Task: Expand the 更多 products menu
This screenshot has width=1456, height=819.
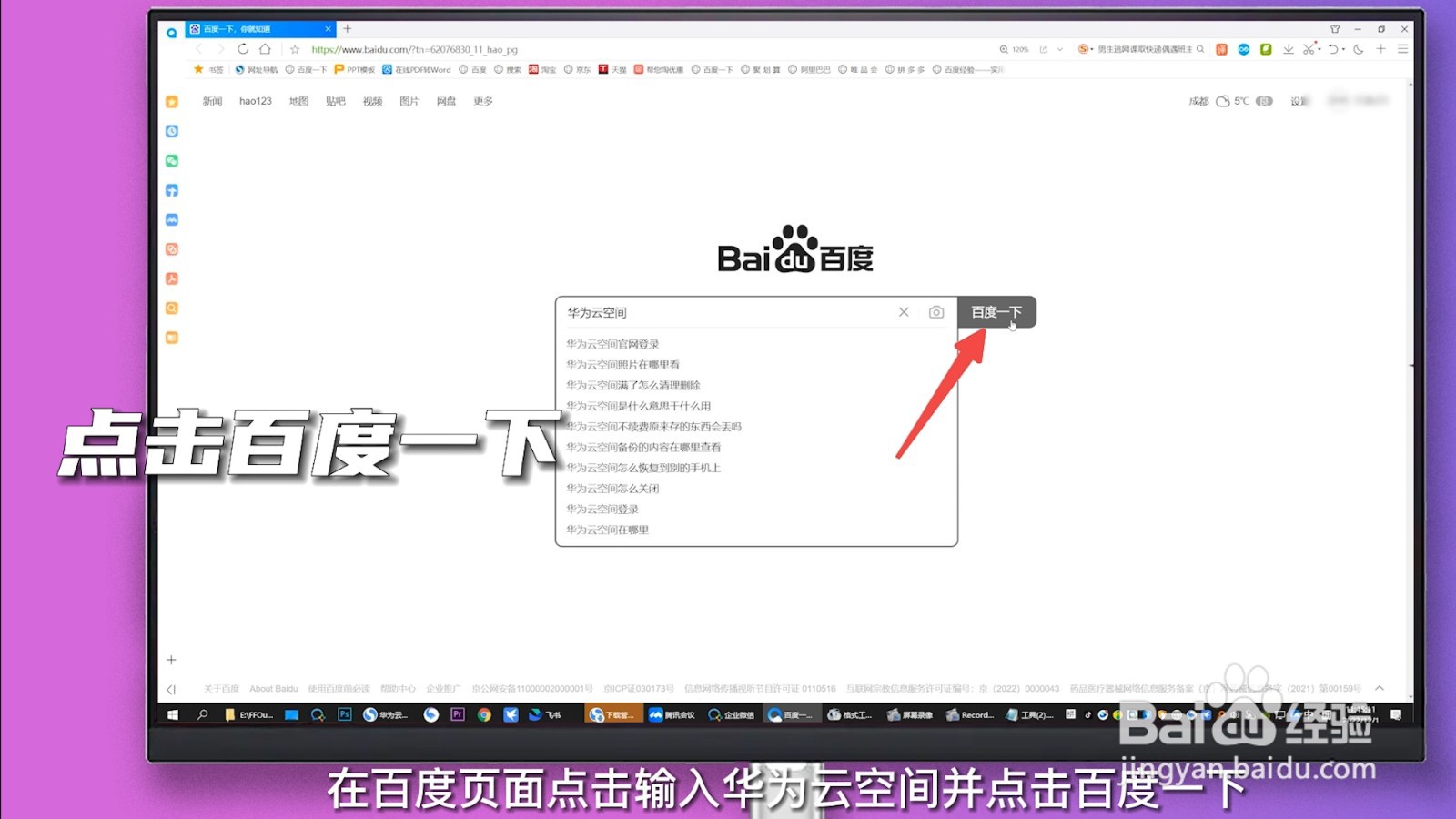Action: (x=483, y=101)
